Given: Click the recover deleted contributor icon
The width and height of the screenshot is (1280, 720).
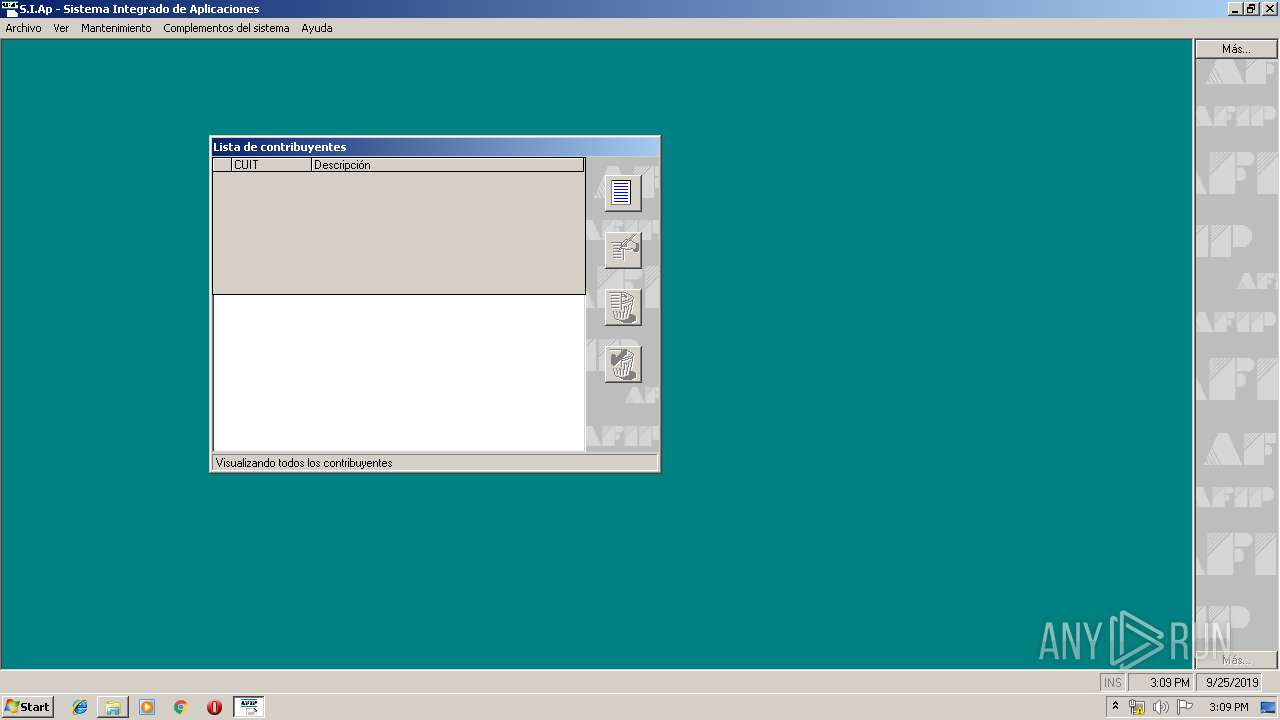Looking at the screenshot, I should [622, 364].
